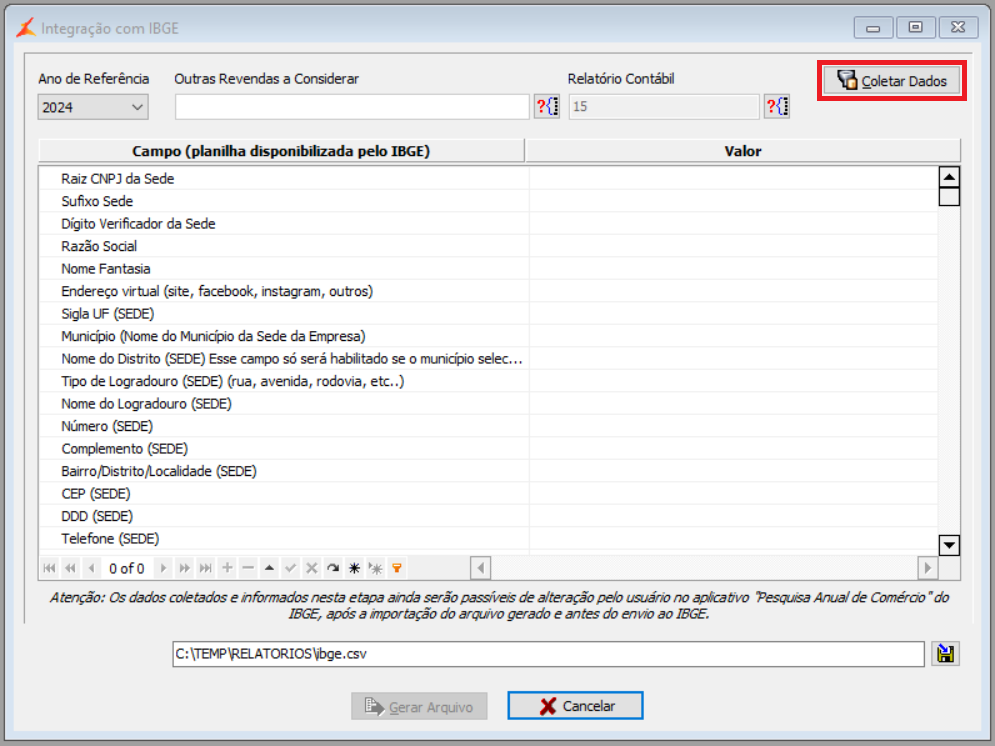Select the Raiz CNPJ da Sede row
The width and height of the screenshot is (995, 746).
coord(488,179)
